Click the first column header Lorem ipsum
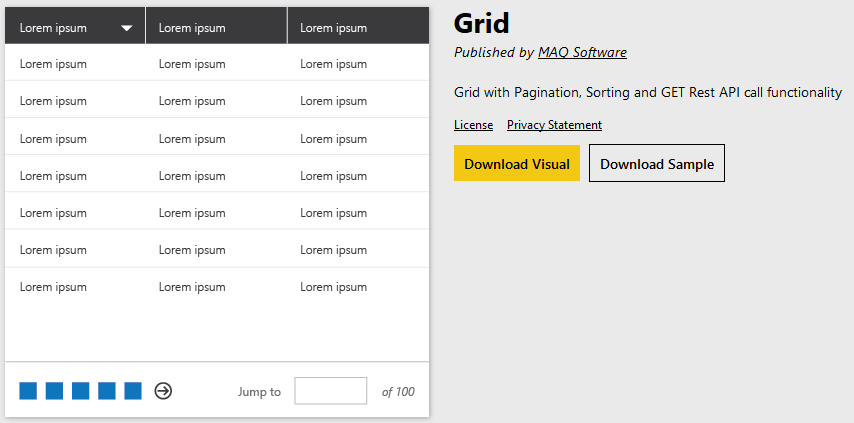Image resolution: width=854 pixels, height=423 pixels. (x=53, y=28)
